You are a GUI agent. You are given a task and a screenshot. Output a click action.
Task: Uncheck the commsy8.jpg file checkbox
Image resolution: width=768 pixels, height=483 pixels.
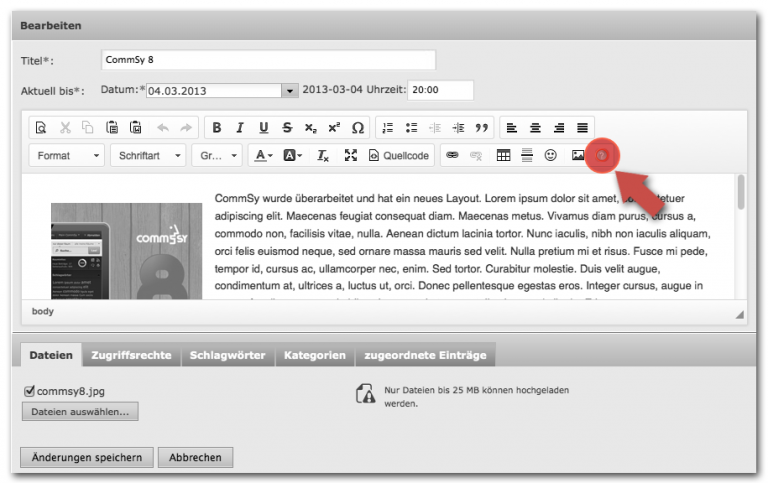29,391
